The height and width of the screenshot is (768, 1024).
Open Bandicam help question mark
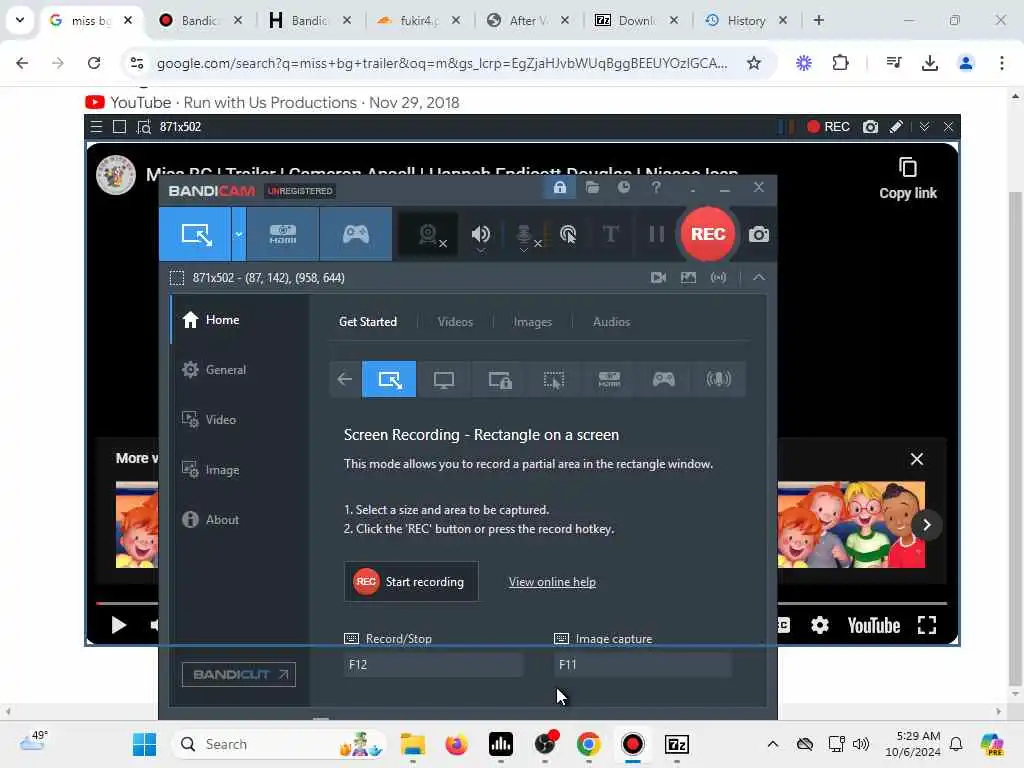(x=656, y=188)
